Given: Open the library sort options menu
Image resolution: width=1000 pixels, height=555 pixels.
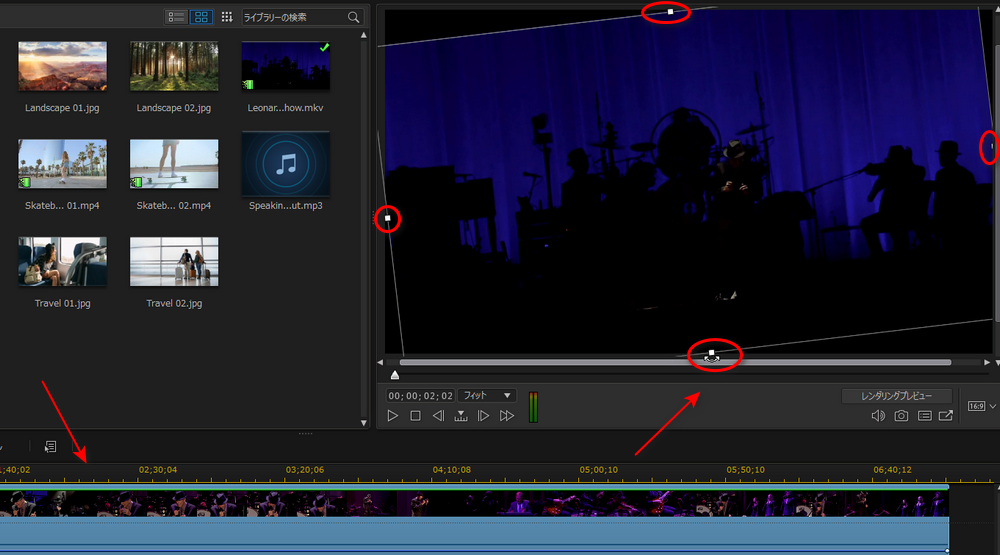Looking at the screenshot, I should pos(227,17).
